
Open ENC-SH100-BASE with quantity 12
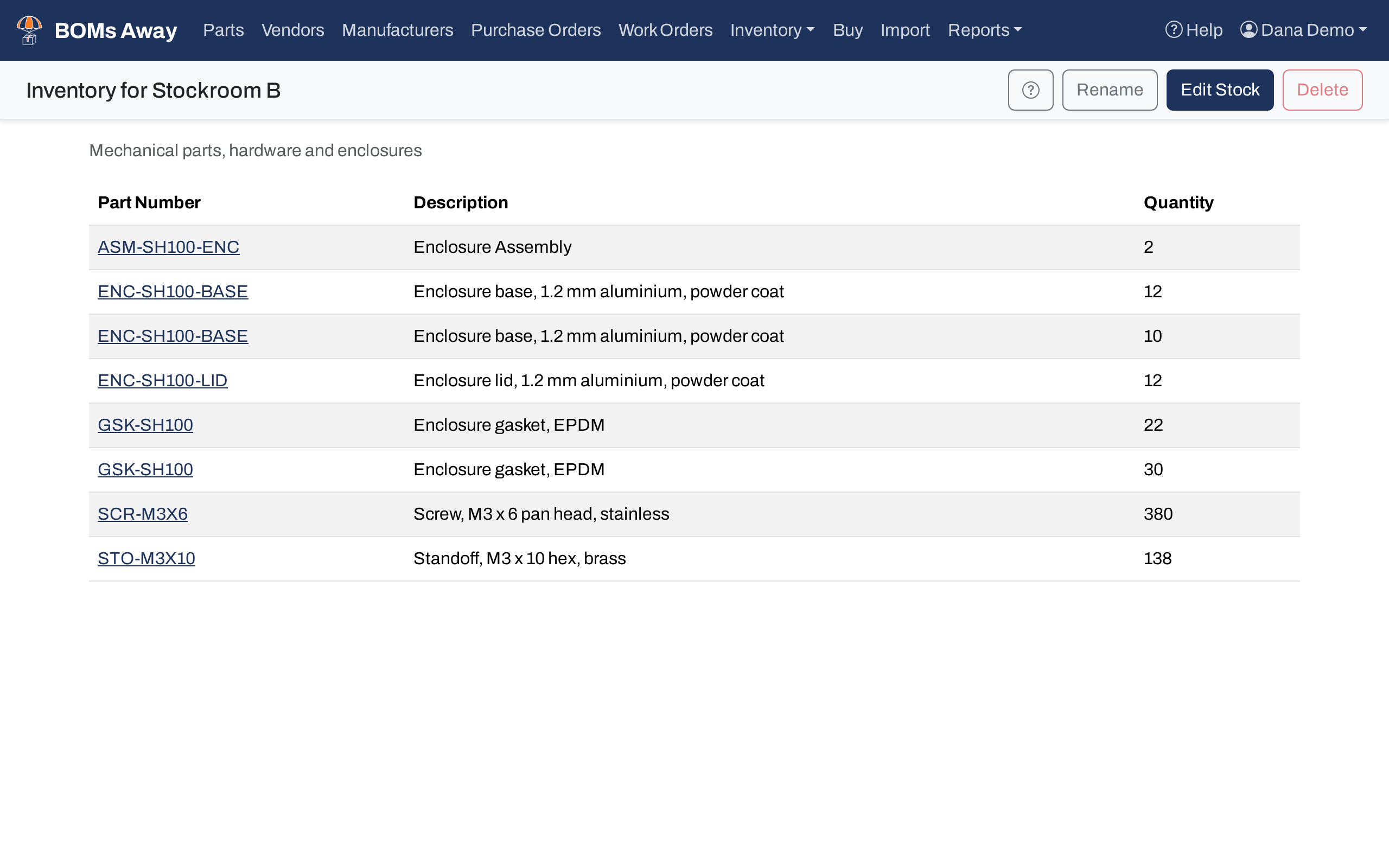pos(173,292)
